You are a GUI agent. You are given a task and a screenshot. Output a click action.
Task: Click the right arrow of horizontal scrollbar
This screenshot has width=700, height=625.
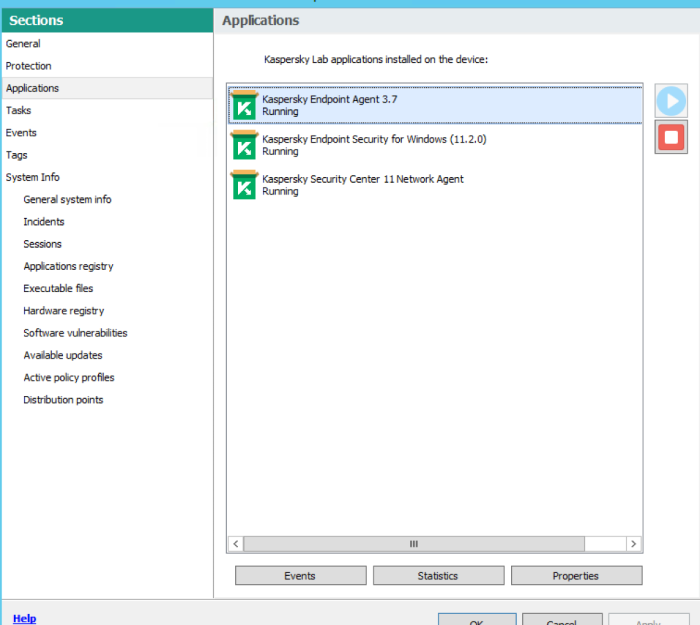[x=633, y=544]
